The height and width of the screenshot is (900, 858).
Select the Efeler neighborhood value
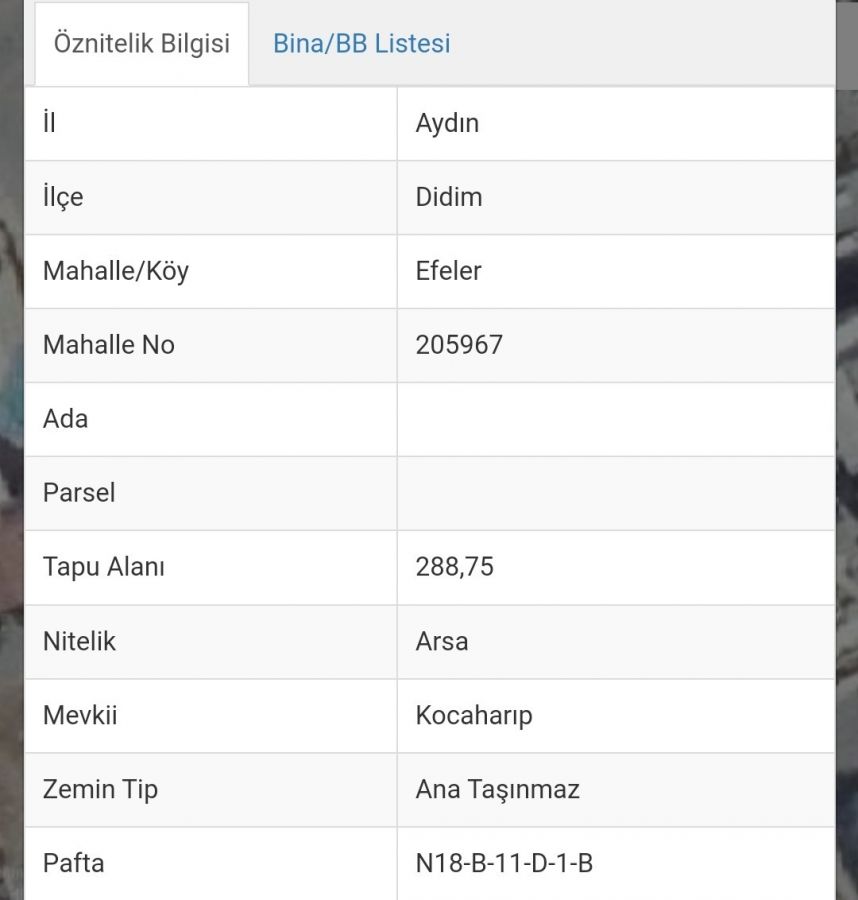coord(448,271)
